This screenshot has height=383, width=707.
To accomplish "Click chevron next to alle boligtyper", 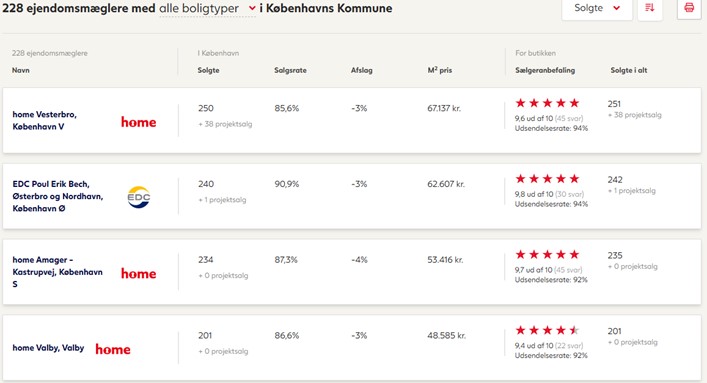I will coord(252,8).
